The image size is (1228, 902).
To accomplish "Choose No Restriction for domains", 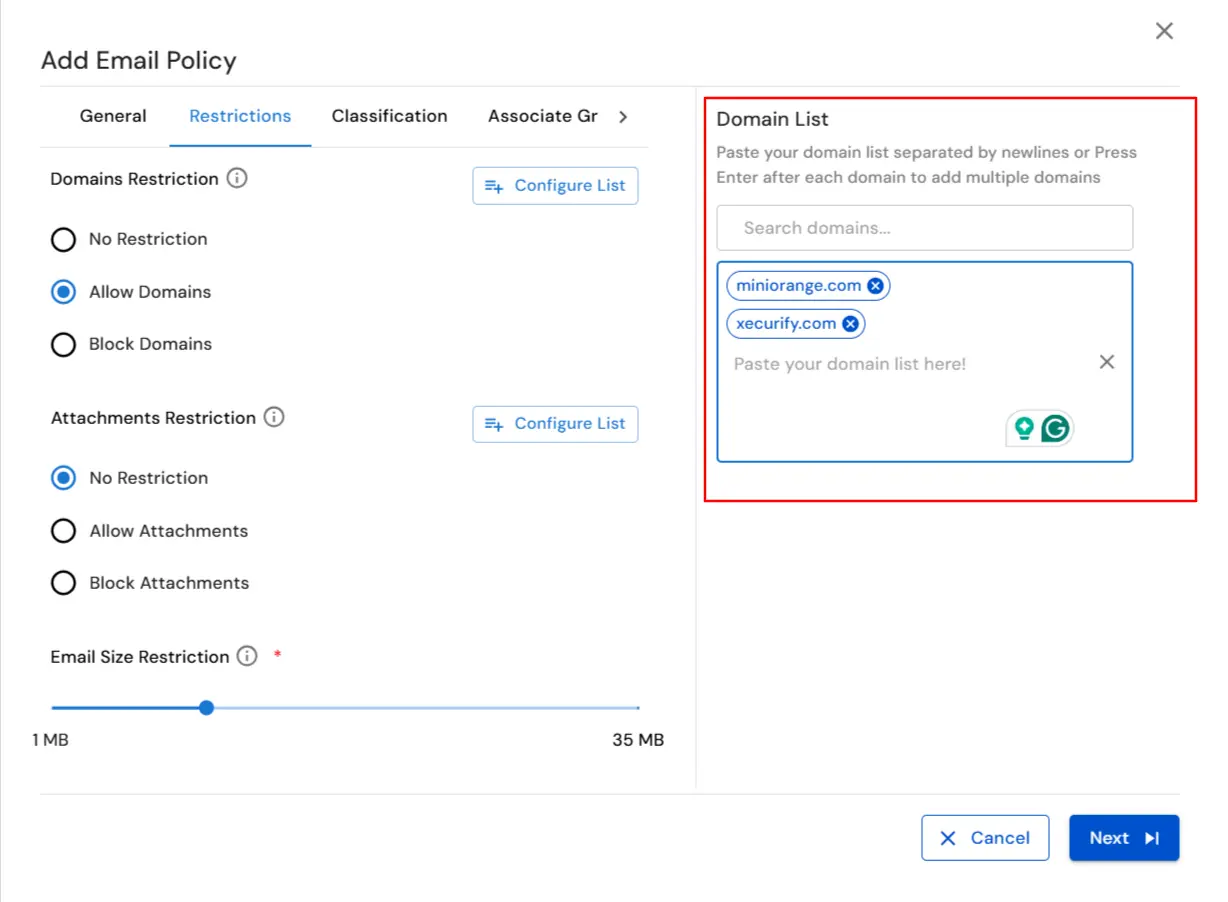I will coord(63,239).
